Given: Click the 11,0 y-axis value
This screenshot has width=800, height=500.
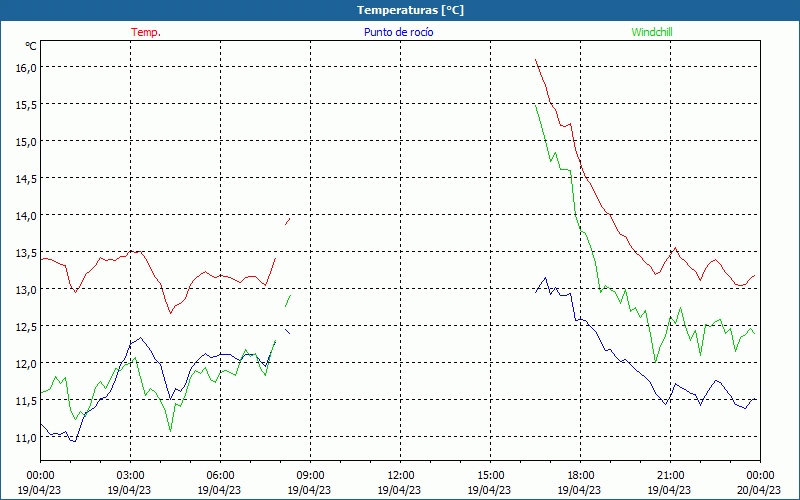Looking at the screenshot, I should click(x=26, y=438).
